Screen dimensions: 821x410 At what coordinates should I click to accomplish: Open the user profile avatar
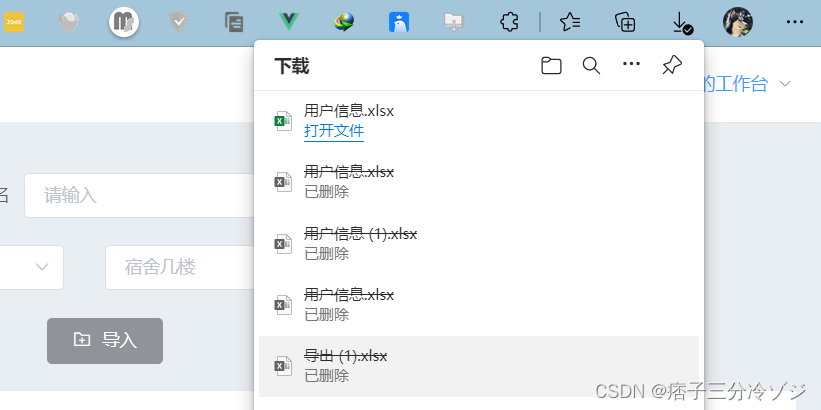[x=738, y=22]
